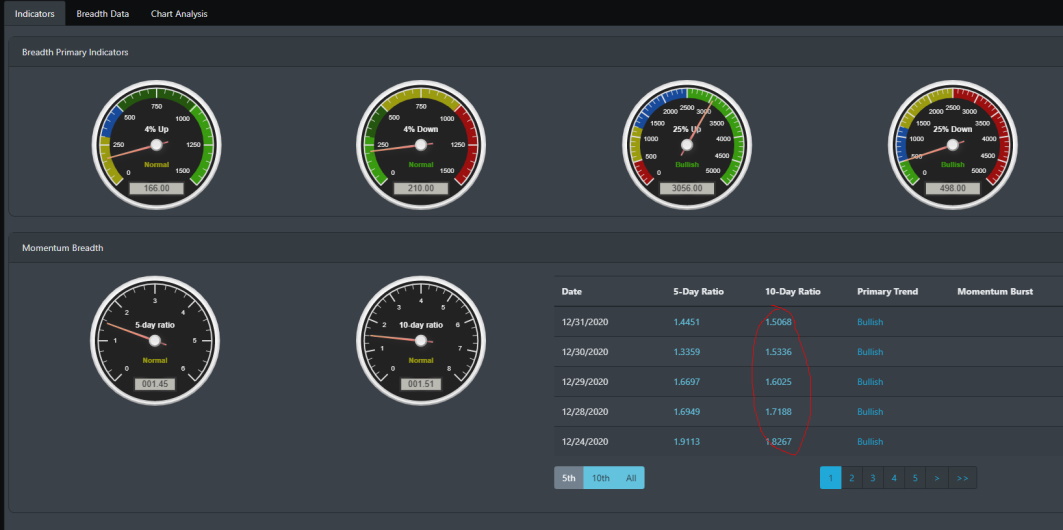Sort by Date column header
Screen dimensions: 1063x530
(x=571, y=291)
